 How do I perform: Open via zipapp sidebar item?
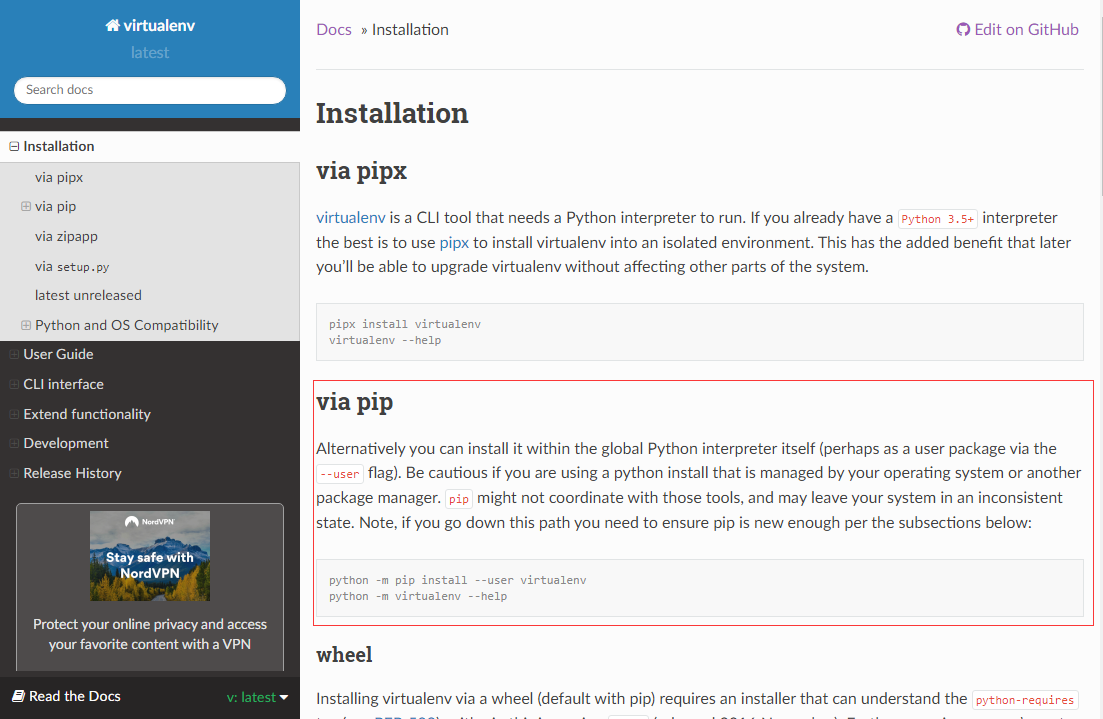coord(66,236)
